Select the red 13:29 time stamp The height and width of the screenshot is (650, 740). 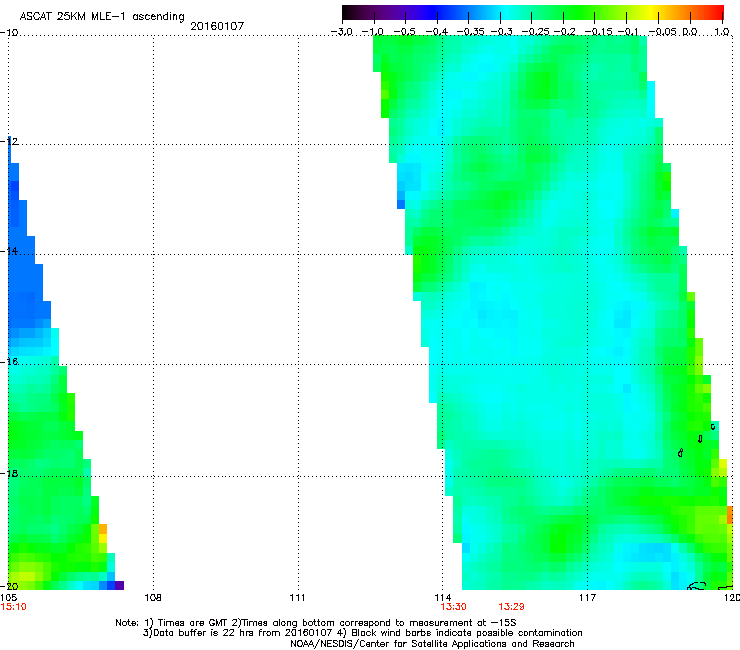point(511,607)
